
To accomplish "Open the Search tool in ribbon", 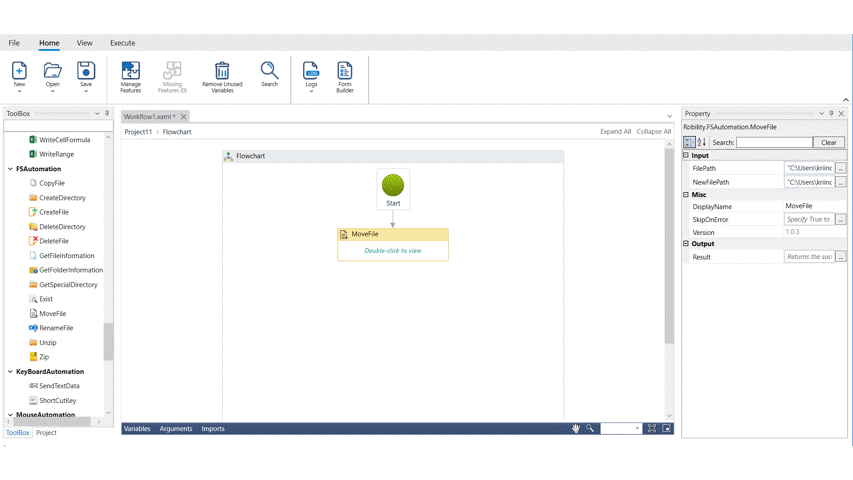I will pos(269,71).
